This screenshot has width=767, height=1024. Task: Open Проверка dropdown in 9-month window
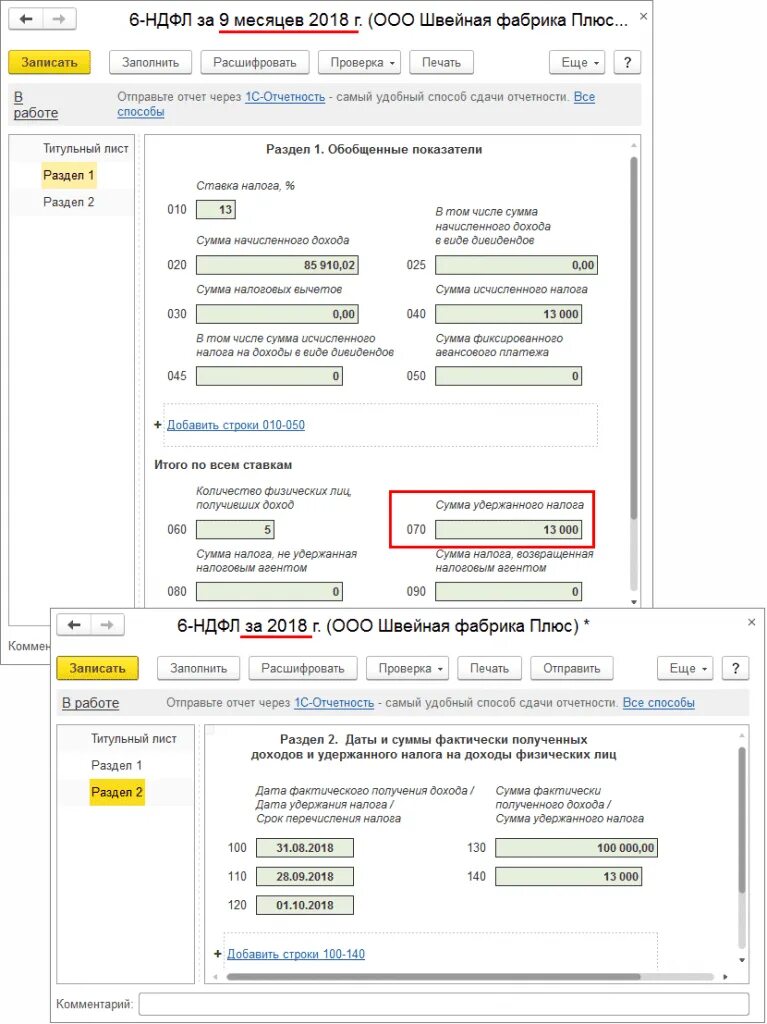tap(359, 63)
